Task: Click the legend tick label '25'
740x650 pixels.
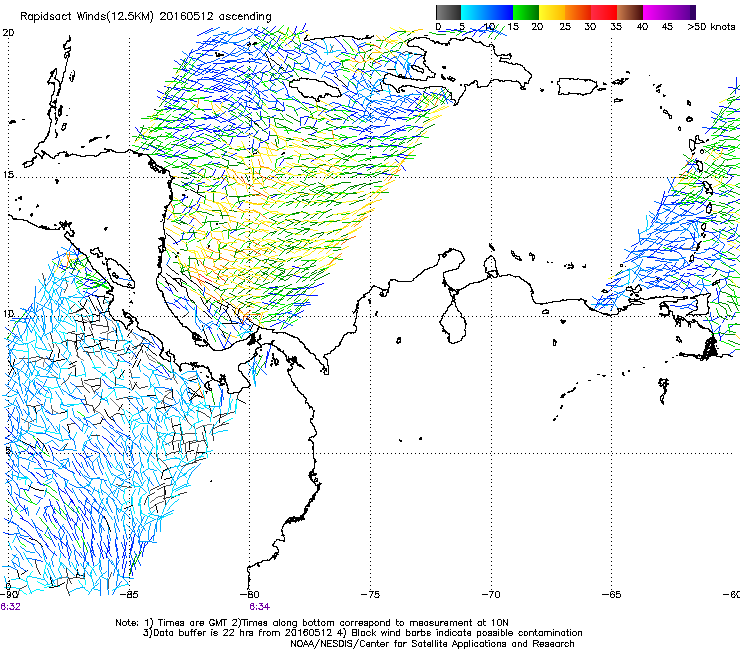Action: [565, 26]
